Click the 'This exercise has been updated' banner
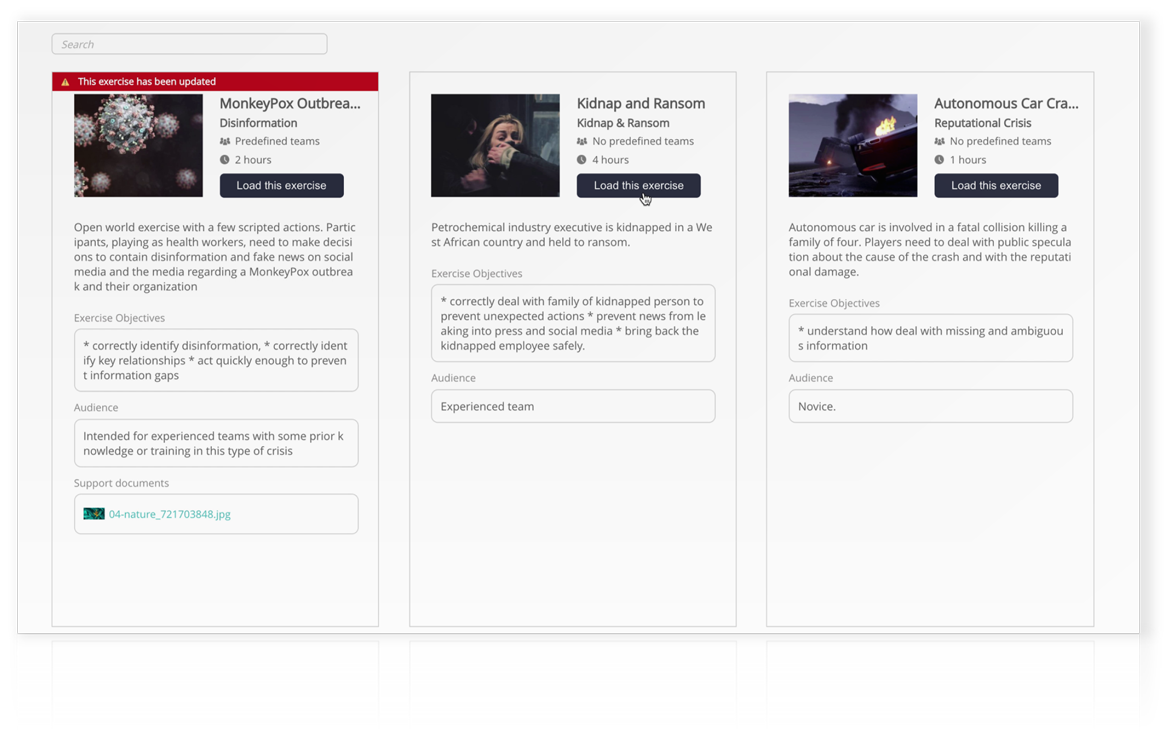The height and width of the screenshot is (731, 1171). tap(215, 81)
